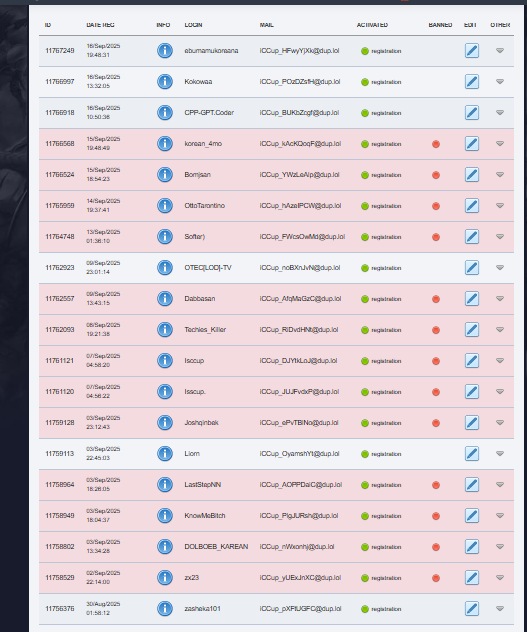This screenshot has width=527, height=632.
Task: Click activated green dot for Liom
Action: point(365,454)
